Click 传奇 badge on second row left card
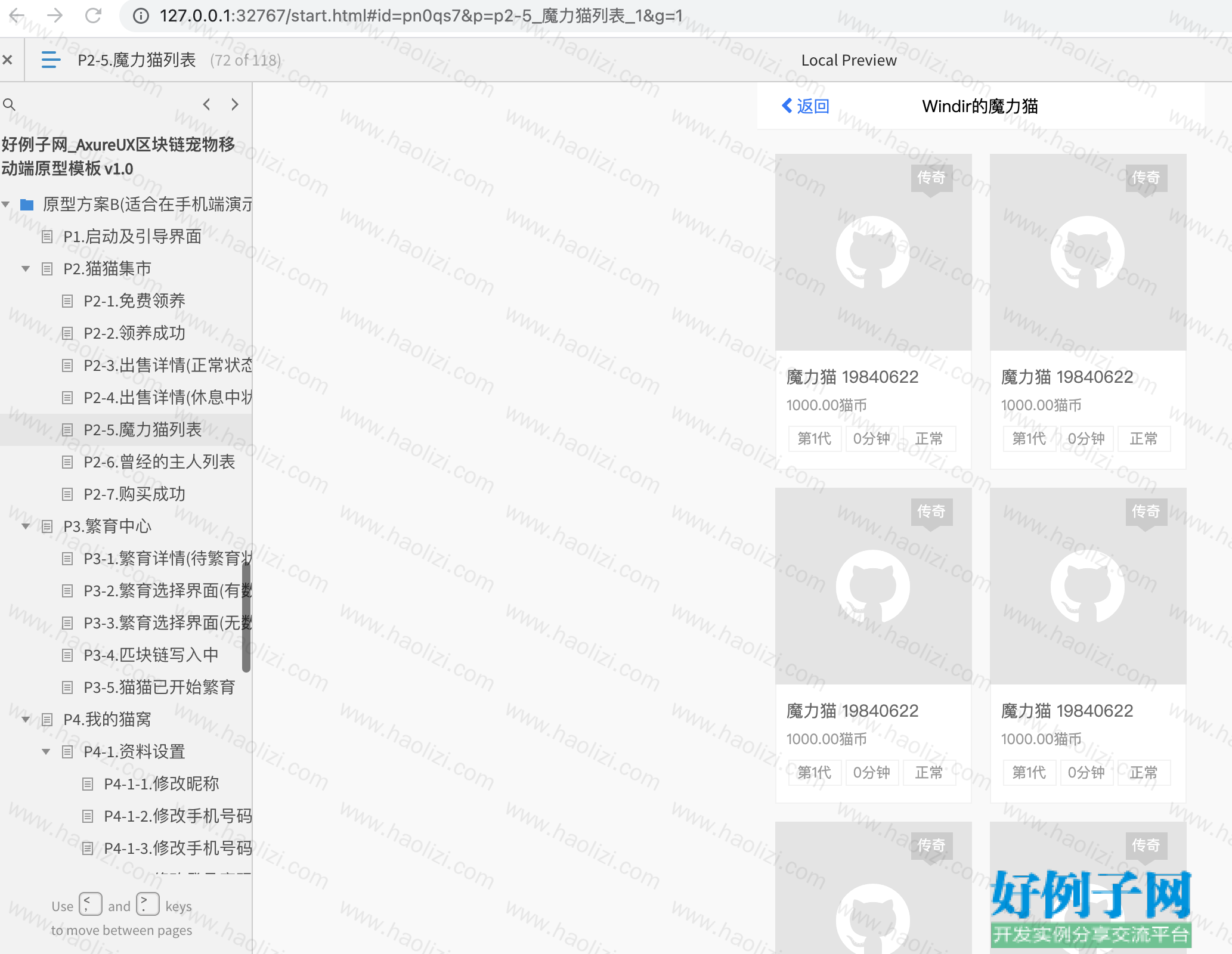The image size is (1232, 954). coord(931,512)
